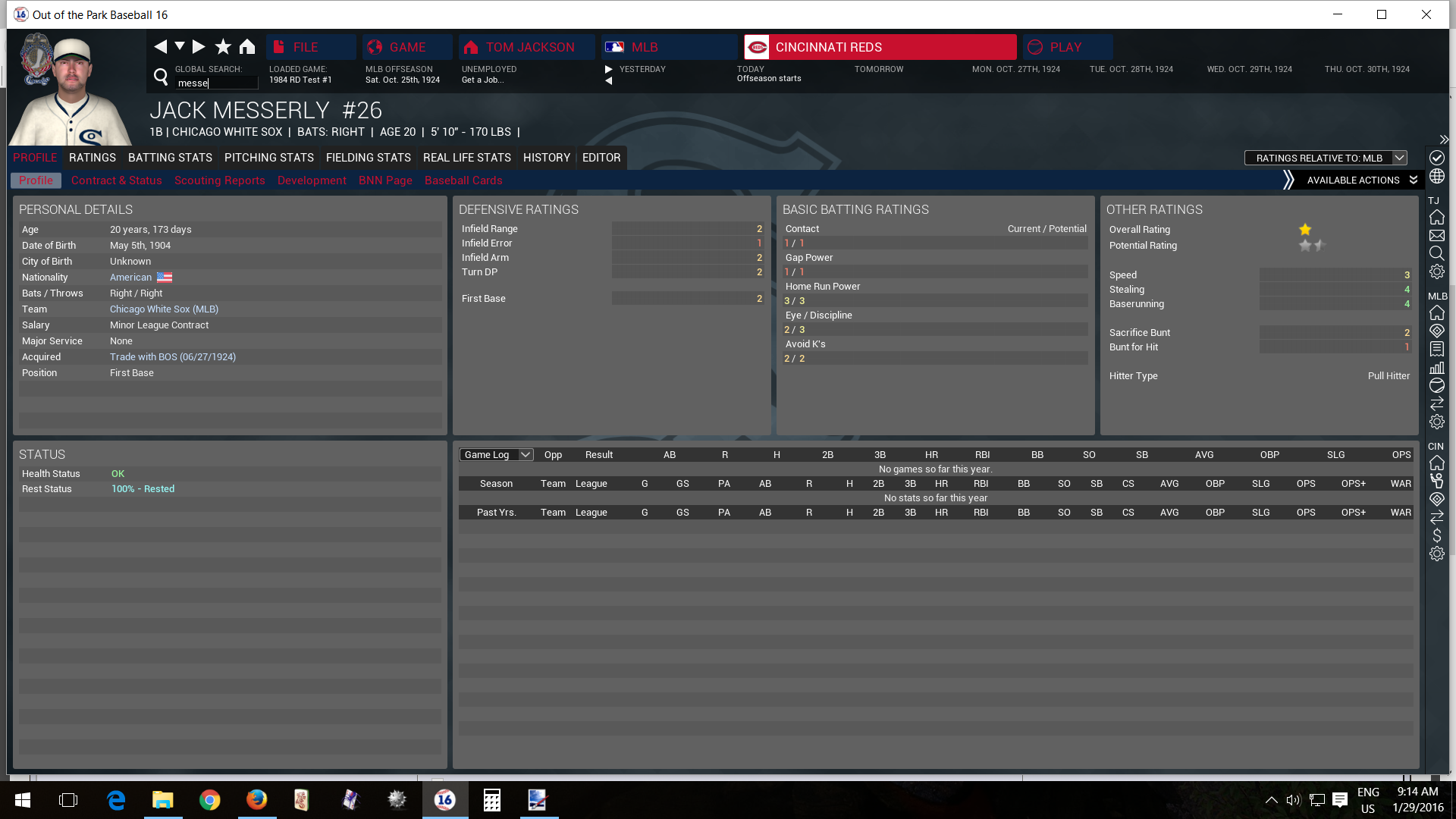The height and width of the screenshot is (819, 1456).
Task: Click the CIN player/roster icon
Action: [1437, 482]
